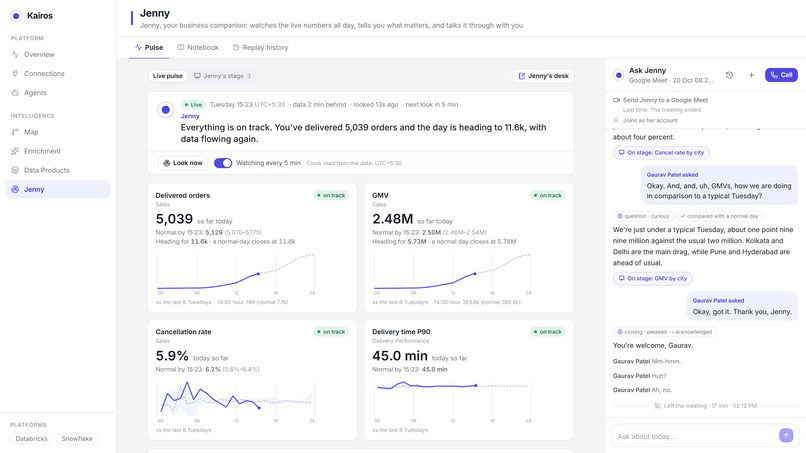This screenshot has height=453, width=806.
Task: Focus the Ask about today input
Action: [696, 437]
